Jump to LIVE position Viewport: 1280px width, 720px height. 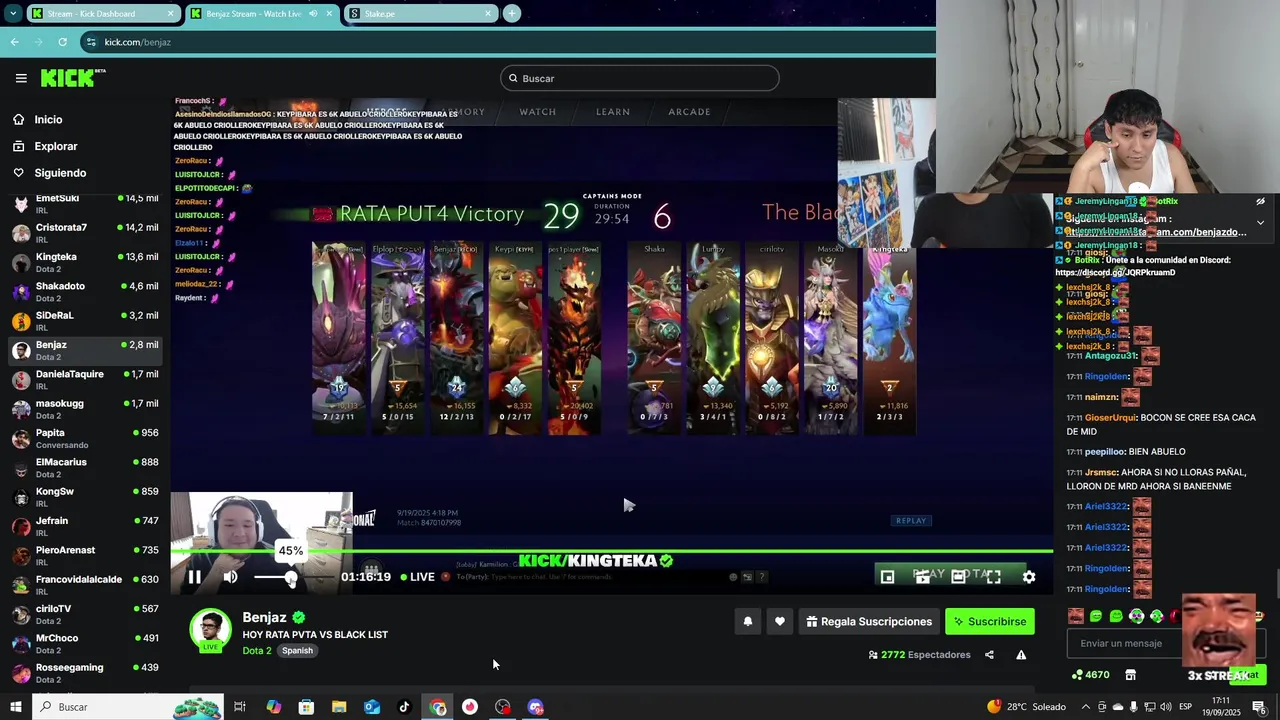[x=418, y=577]
